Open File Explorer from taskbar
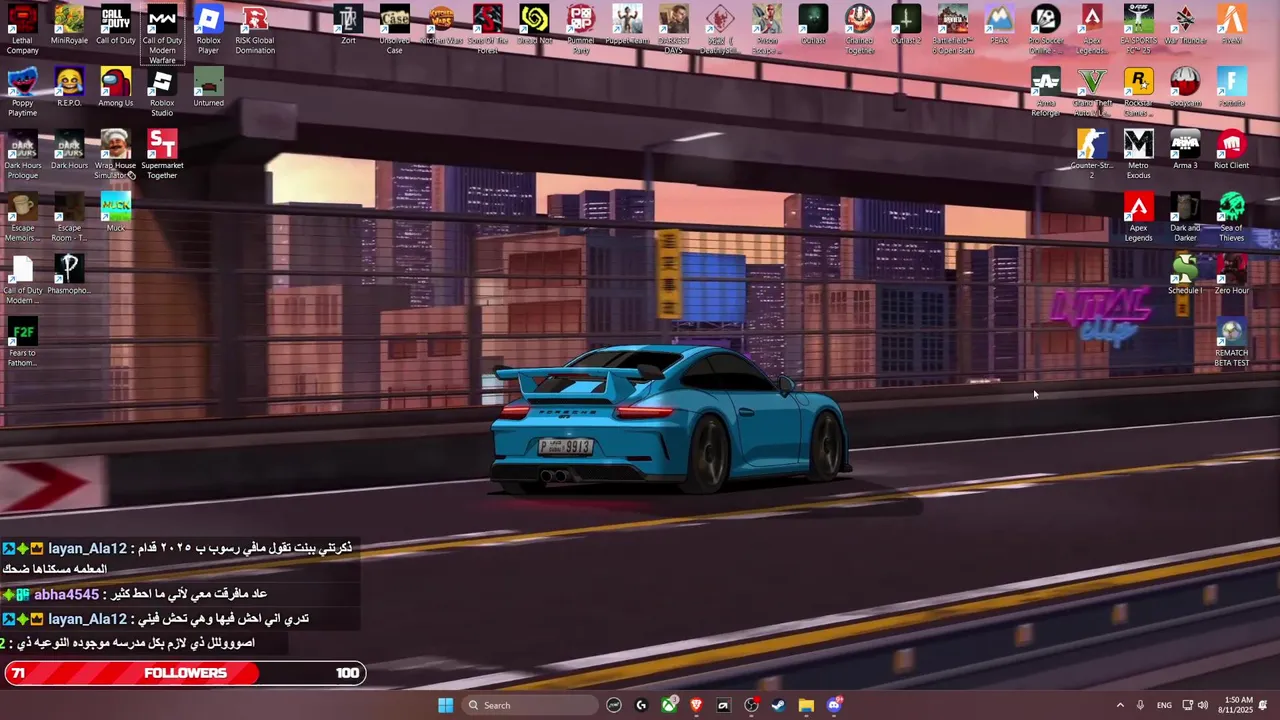1280x720 pixels. (x=806, y=705)
